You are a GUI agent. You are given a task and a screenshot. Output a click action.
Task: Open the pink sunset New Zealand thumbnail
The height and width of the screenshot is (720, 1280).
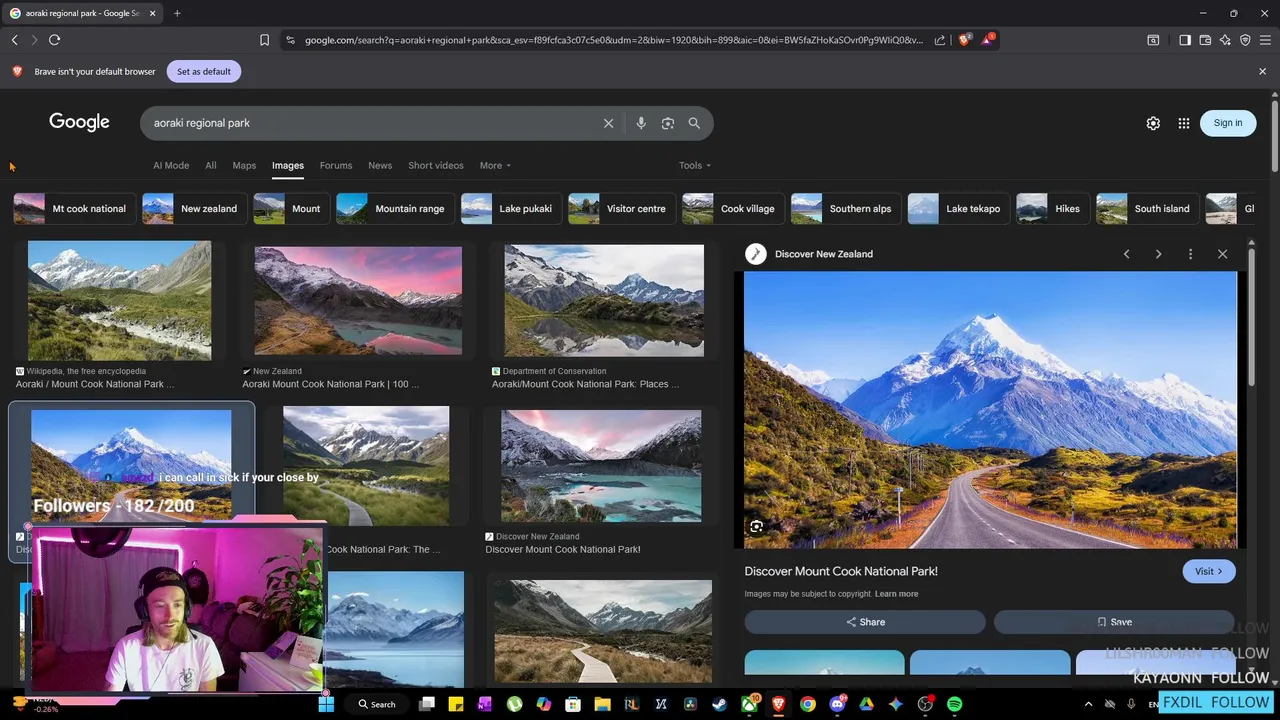[358, 300]
